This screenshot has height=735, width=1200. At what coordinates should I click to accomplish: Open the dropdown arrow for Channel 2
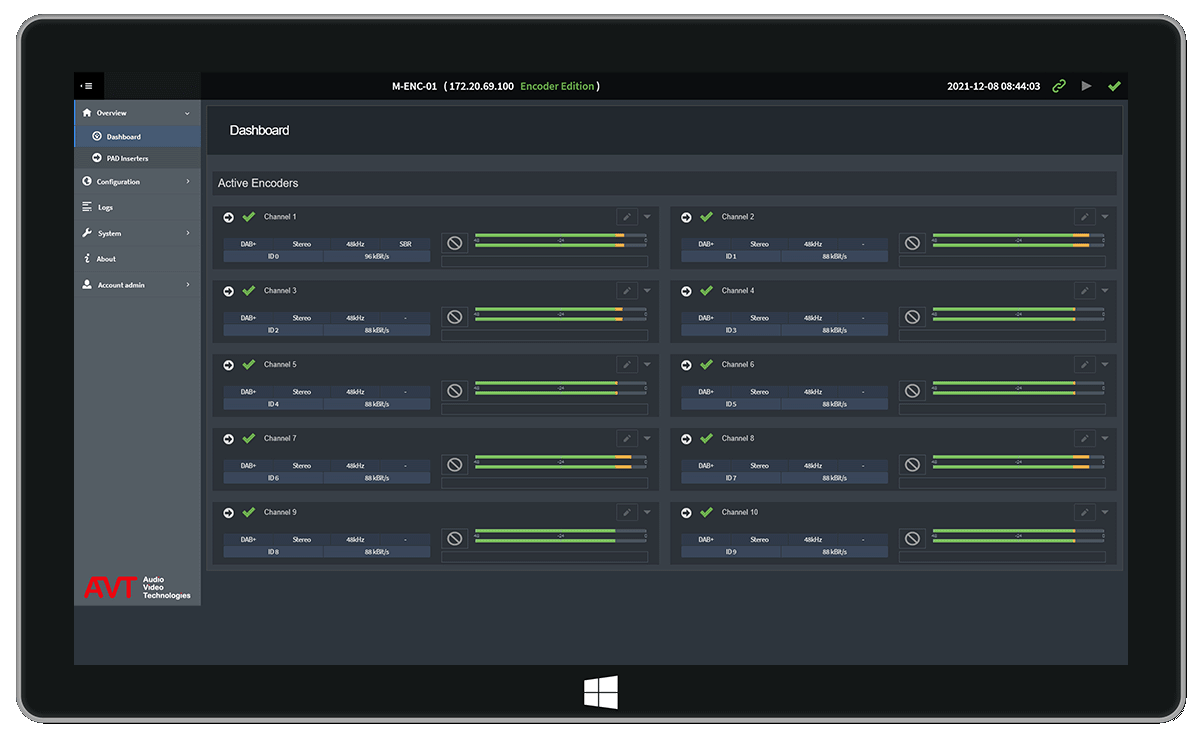click(1105, 217)
